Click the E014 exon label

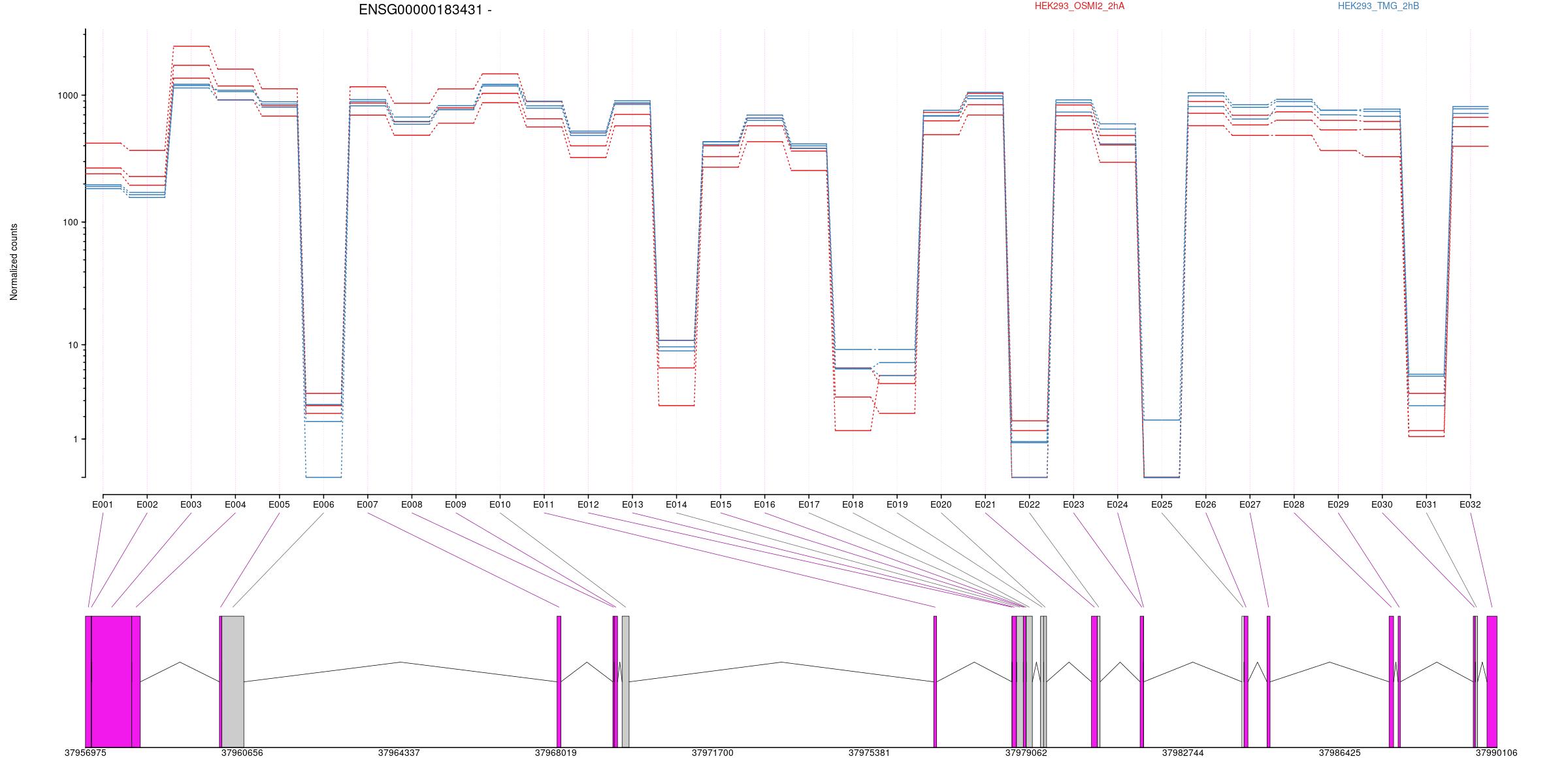(676, 504)
